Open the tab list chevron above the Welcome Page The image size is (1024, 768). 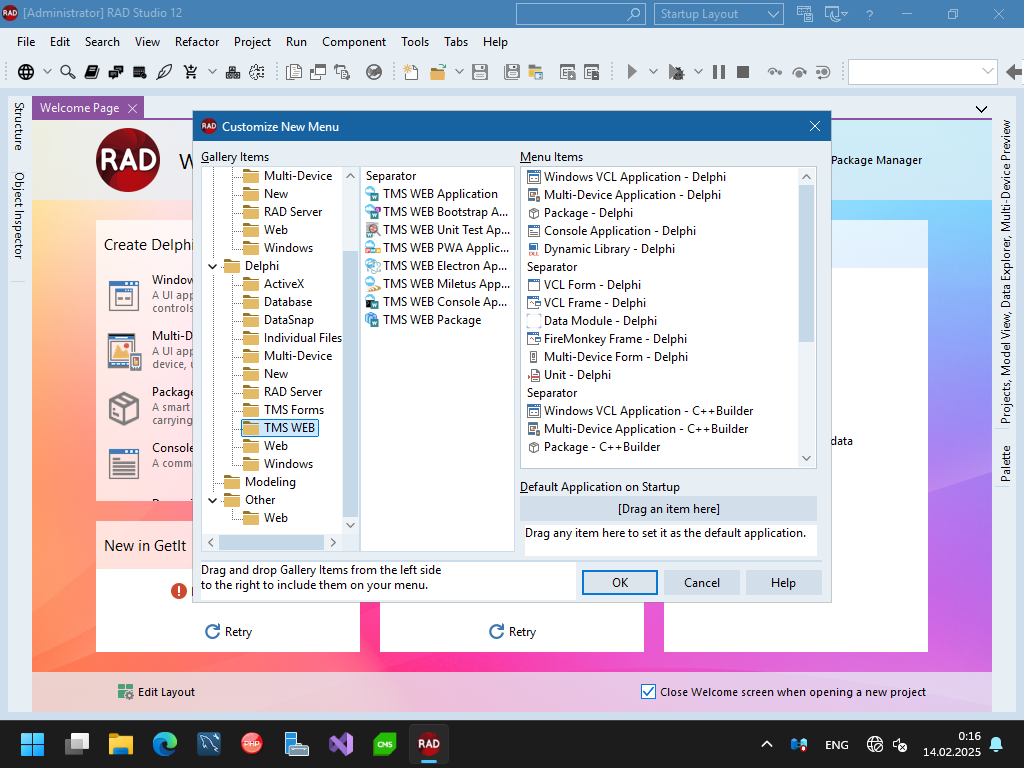coord(982,109)
